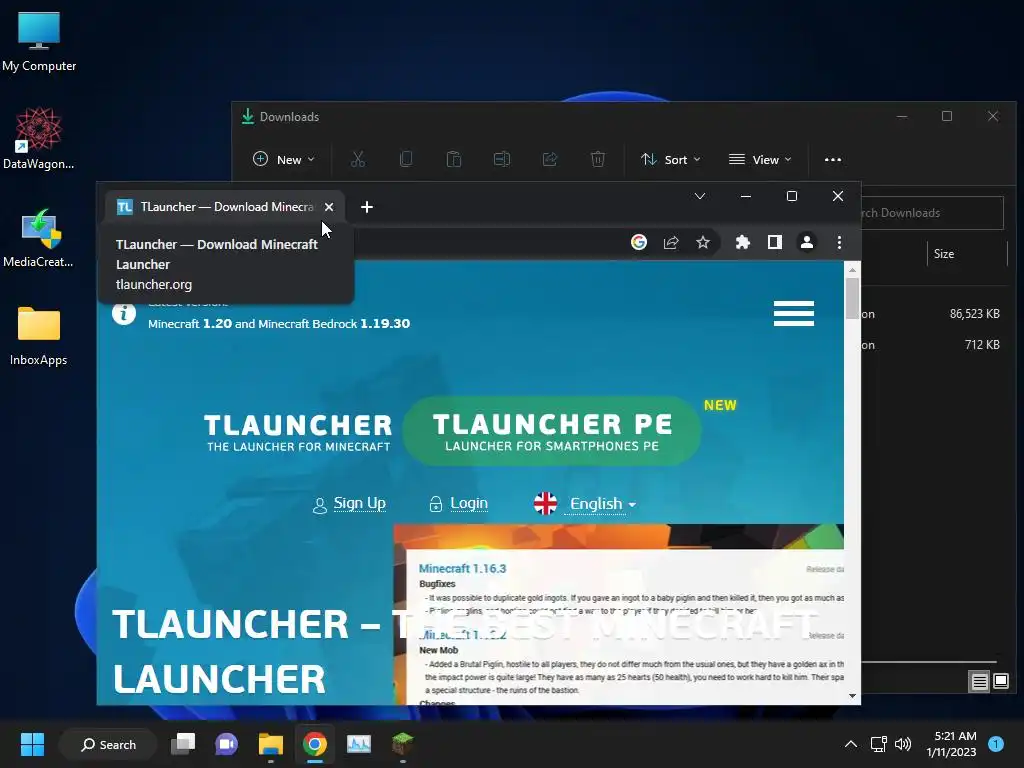Click the network icon in system tray

click(x=878, y=744)
